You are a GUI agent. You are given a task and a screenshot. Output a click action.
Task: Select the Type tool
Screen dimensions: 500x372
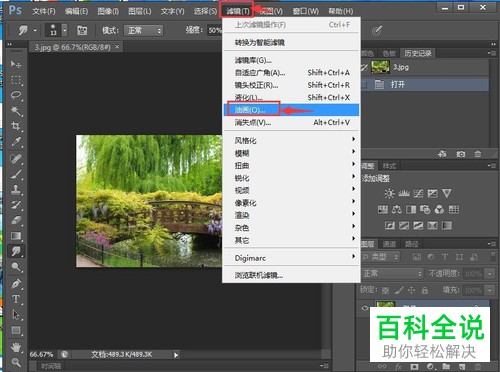pos(16,299)
